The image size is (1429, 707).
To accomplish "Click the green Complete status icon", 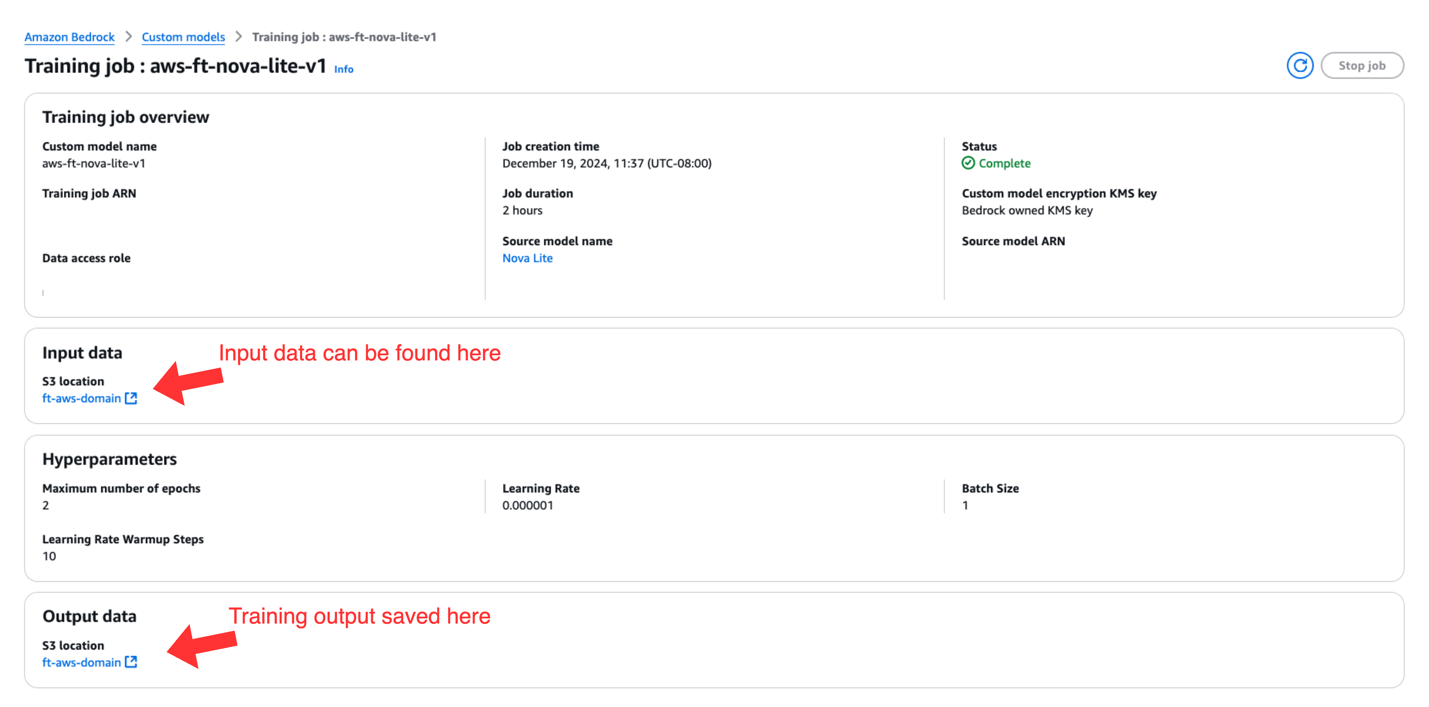I will 968,163.
